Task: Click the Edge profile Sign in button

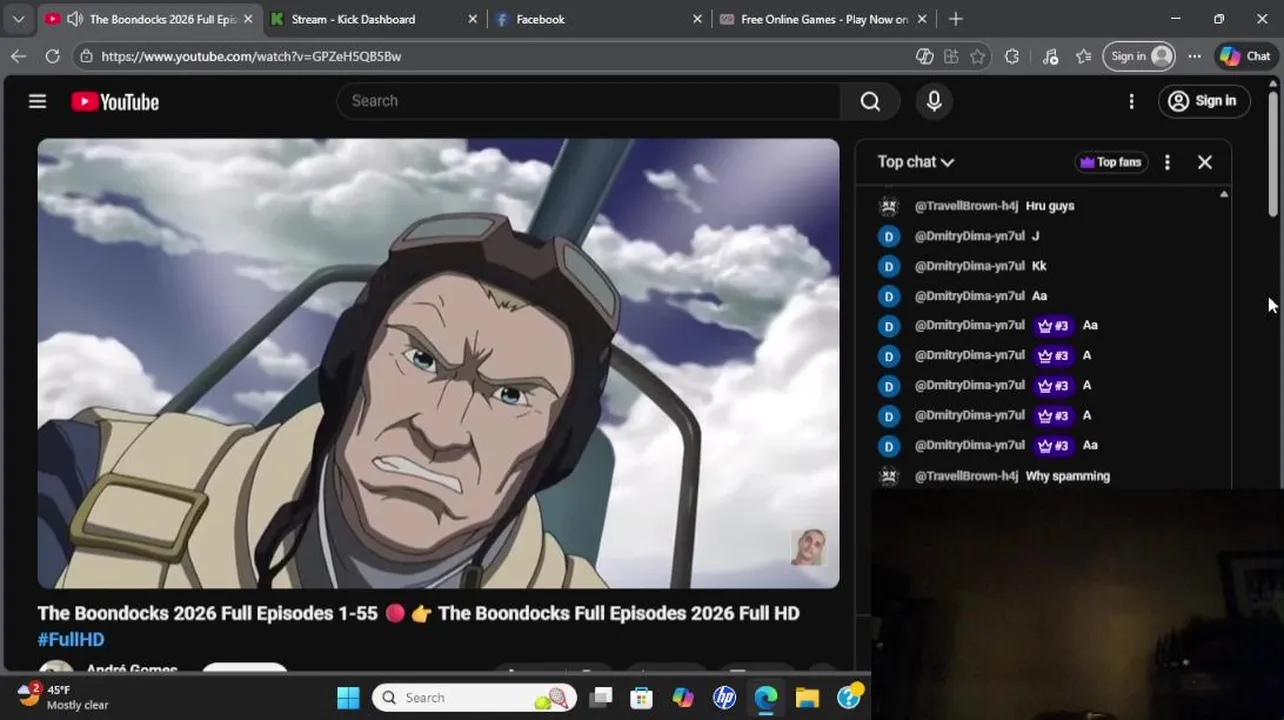Action: point(1139,56)
